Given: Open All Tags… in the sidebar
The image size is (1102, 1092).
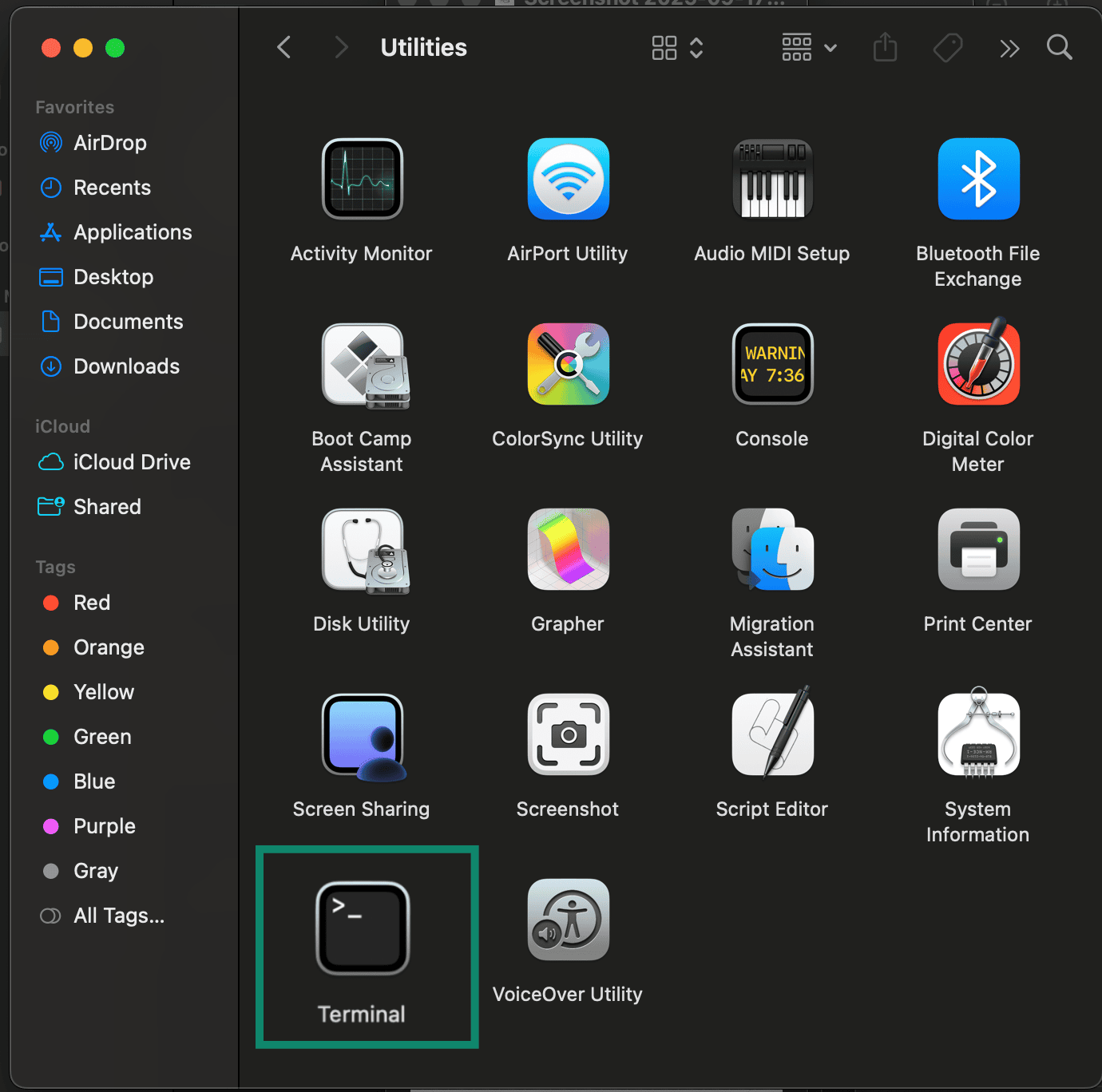Looking at the screenshot, I should point(102,916).
